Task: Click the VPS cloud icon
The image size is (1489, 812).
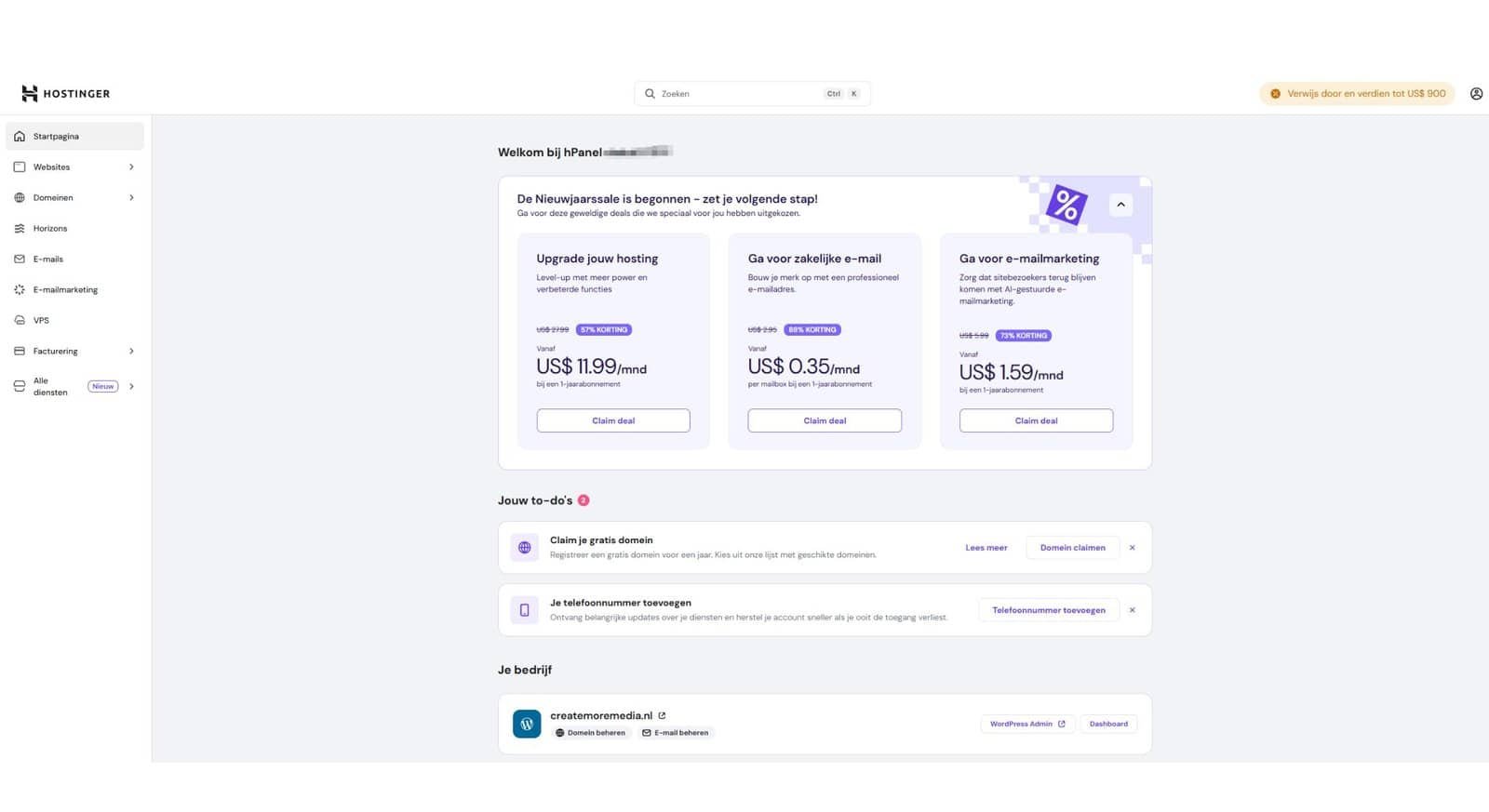Action: pos(20,321)
